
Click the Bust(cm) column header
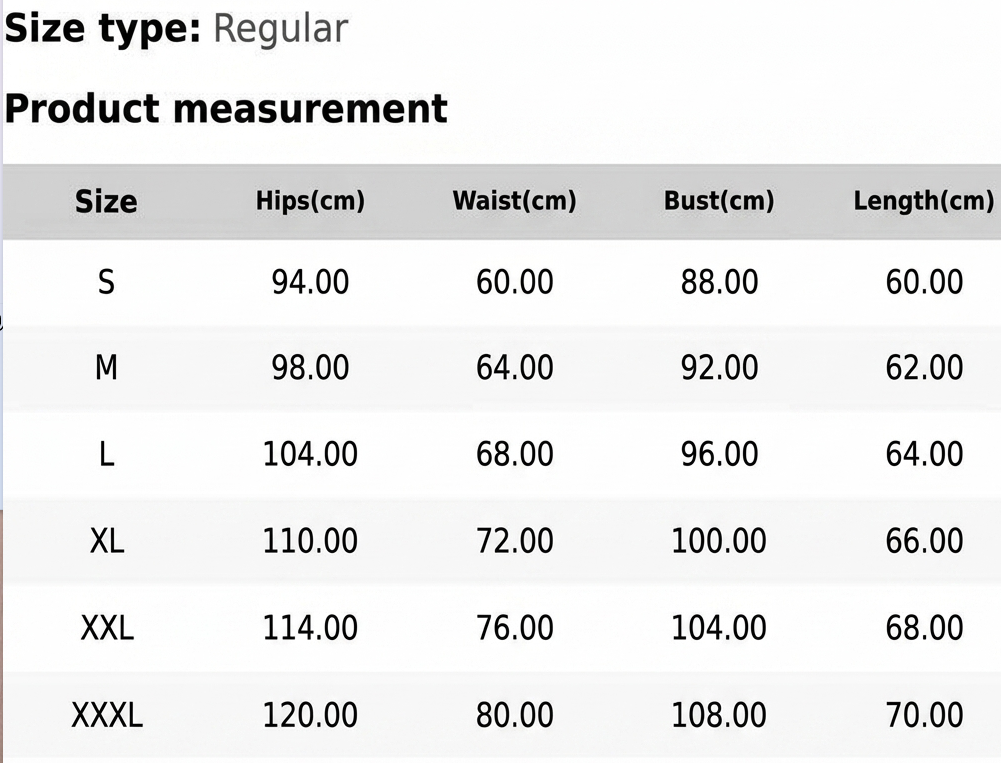719,201
